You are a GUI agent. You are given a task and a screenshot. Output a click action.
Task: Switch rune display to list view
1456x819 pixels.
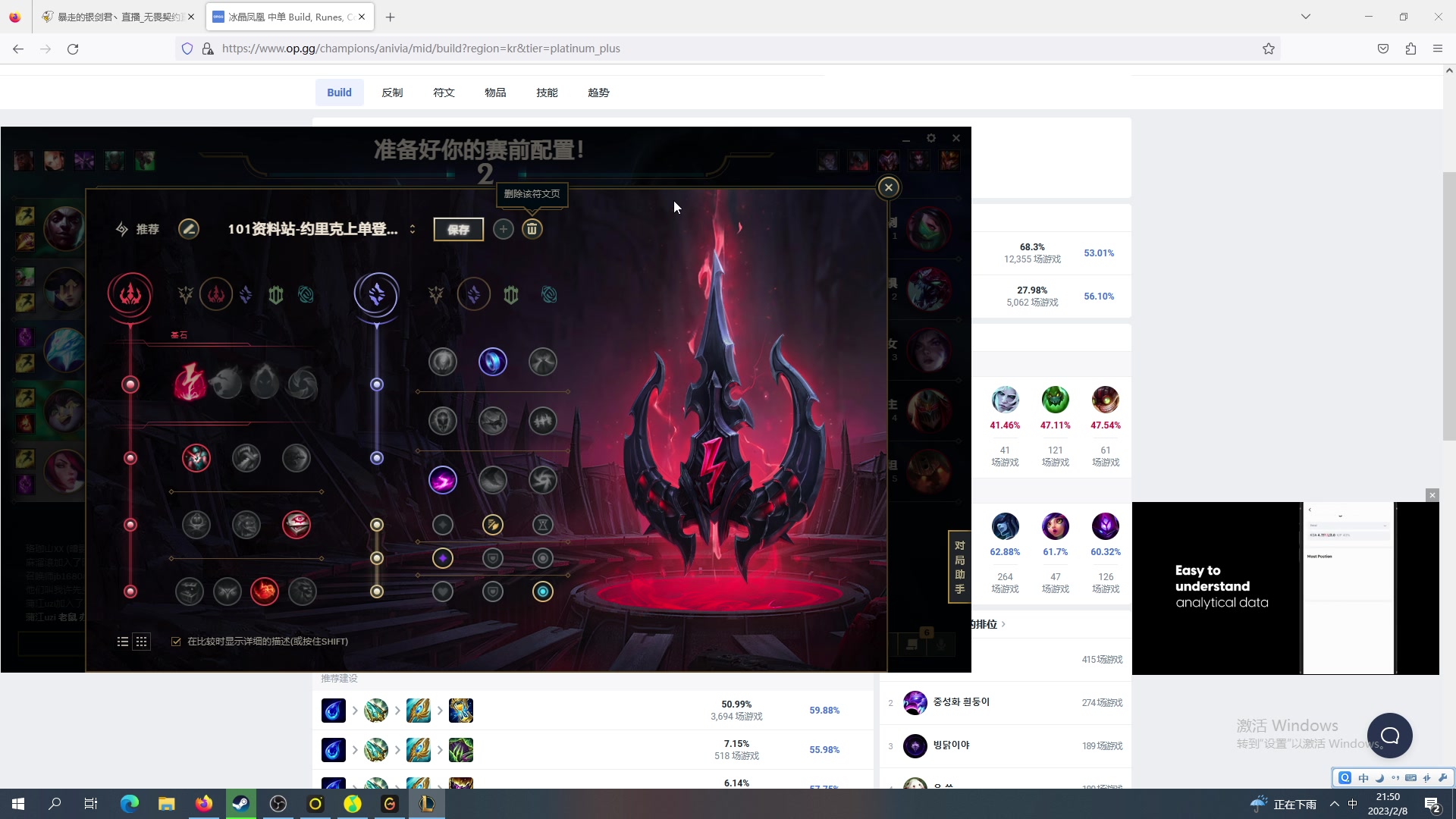coord(123,642)
